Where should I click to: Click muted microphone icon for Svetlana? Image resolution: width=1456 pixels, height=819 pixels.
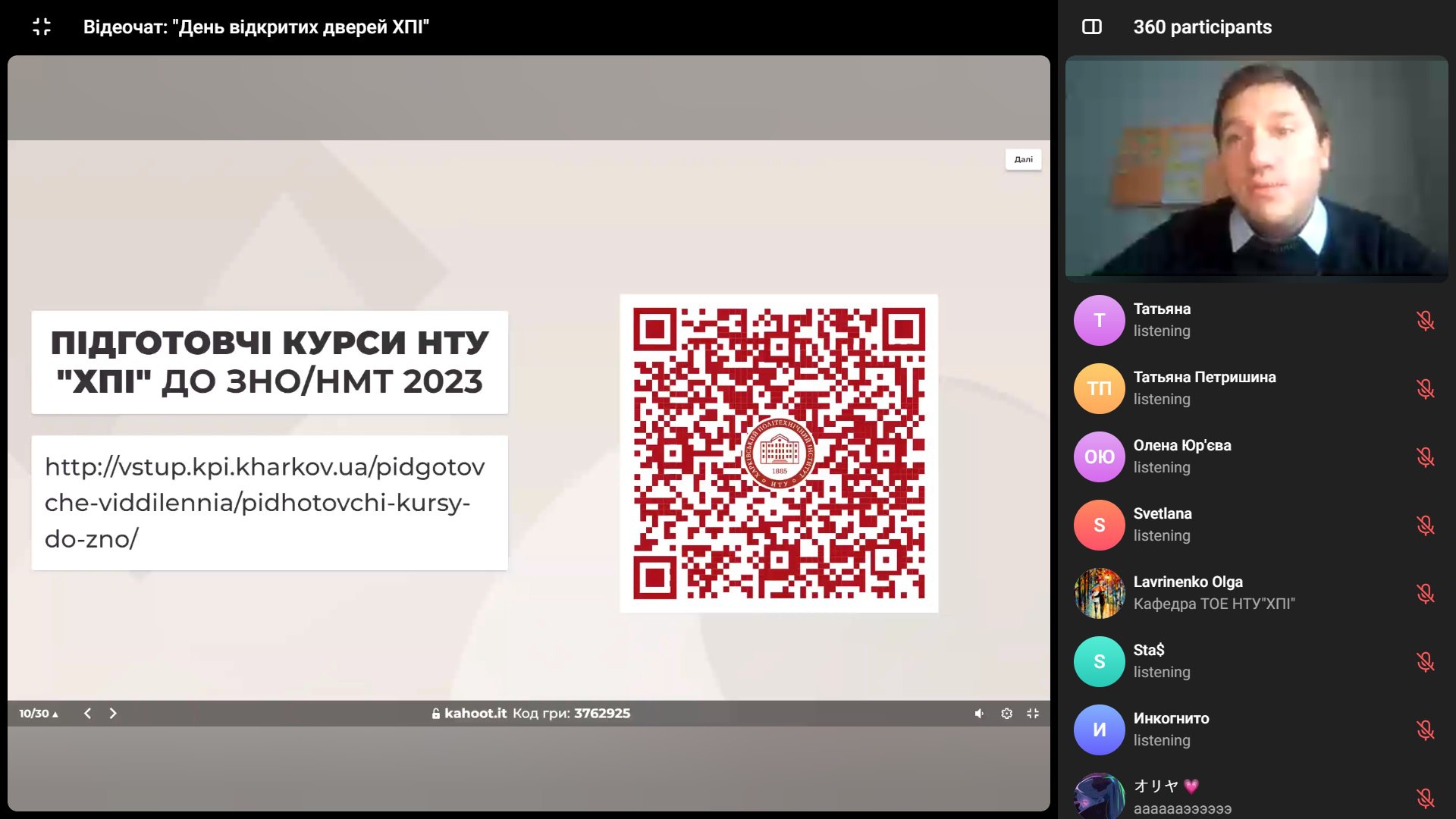(1426, 526)
